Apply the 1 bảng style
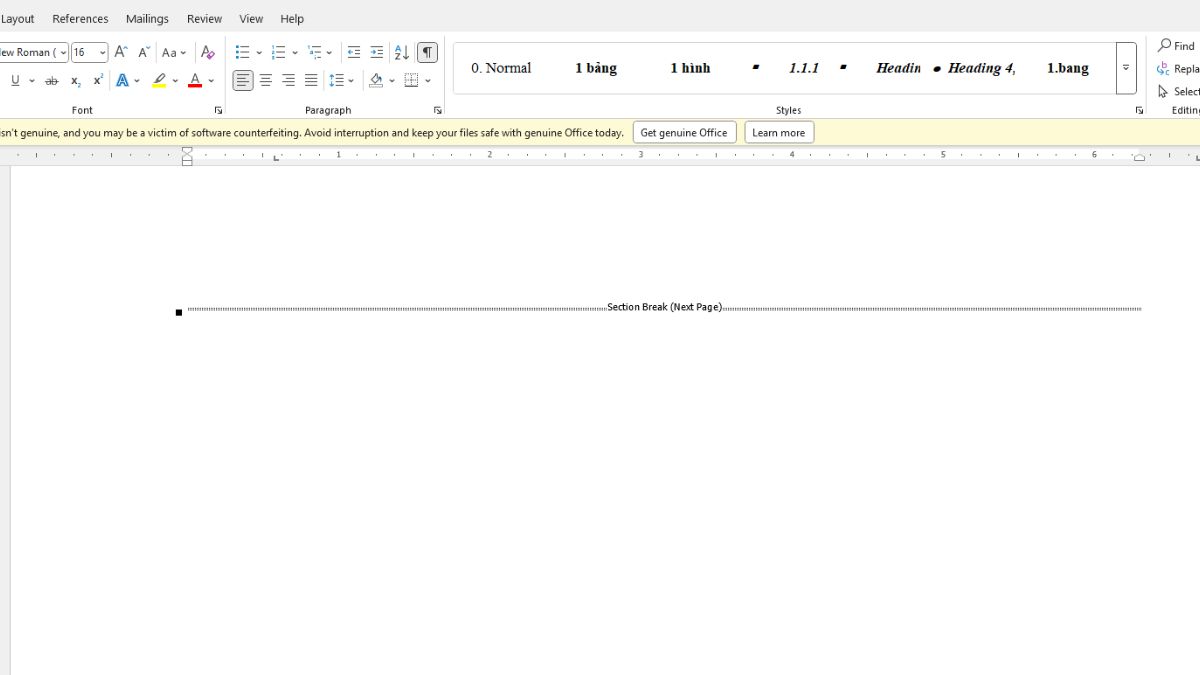 596,68
